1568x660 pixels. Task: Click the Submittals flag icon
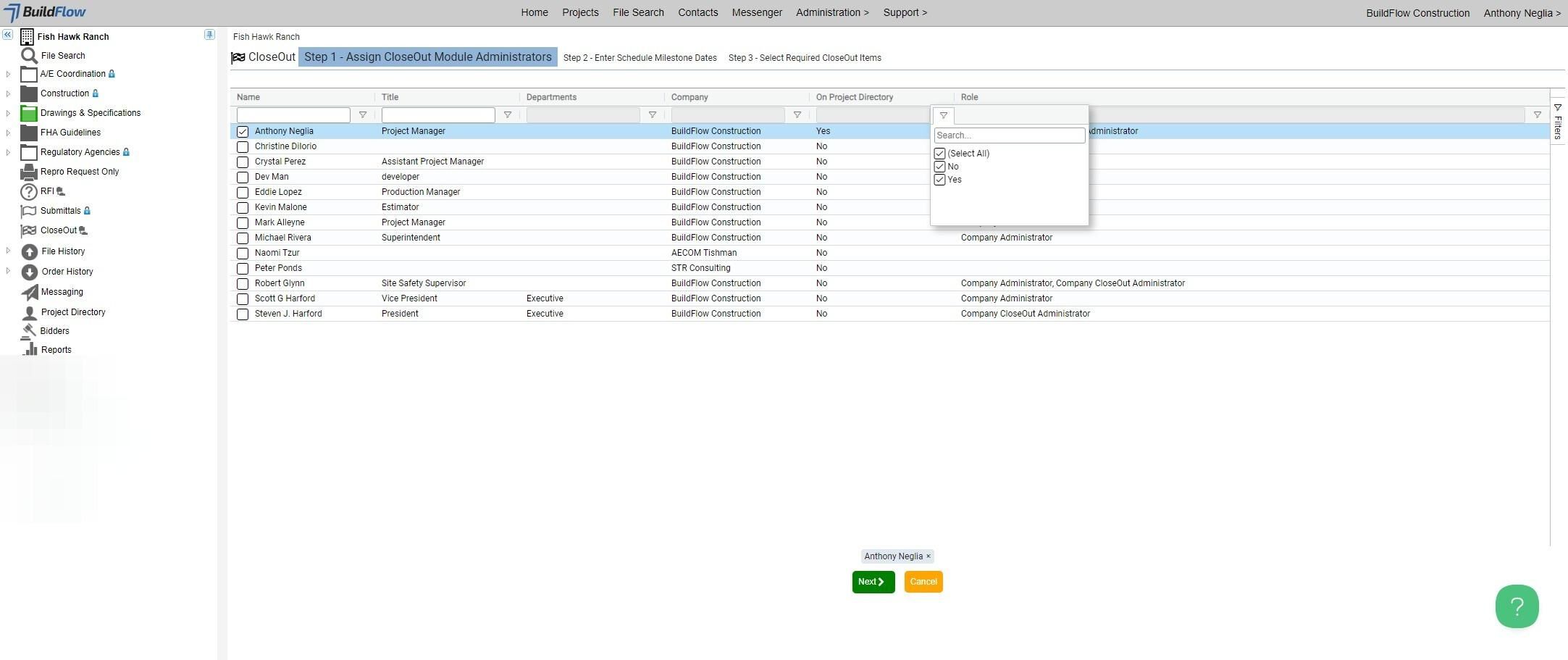(x=29, y=211)
